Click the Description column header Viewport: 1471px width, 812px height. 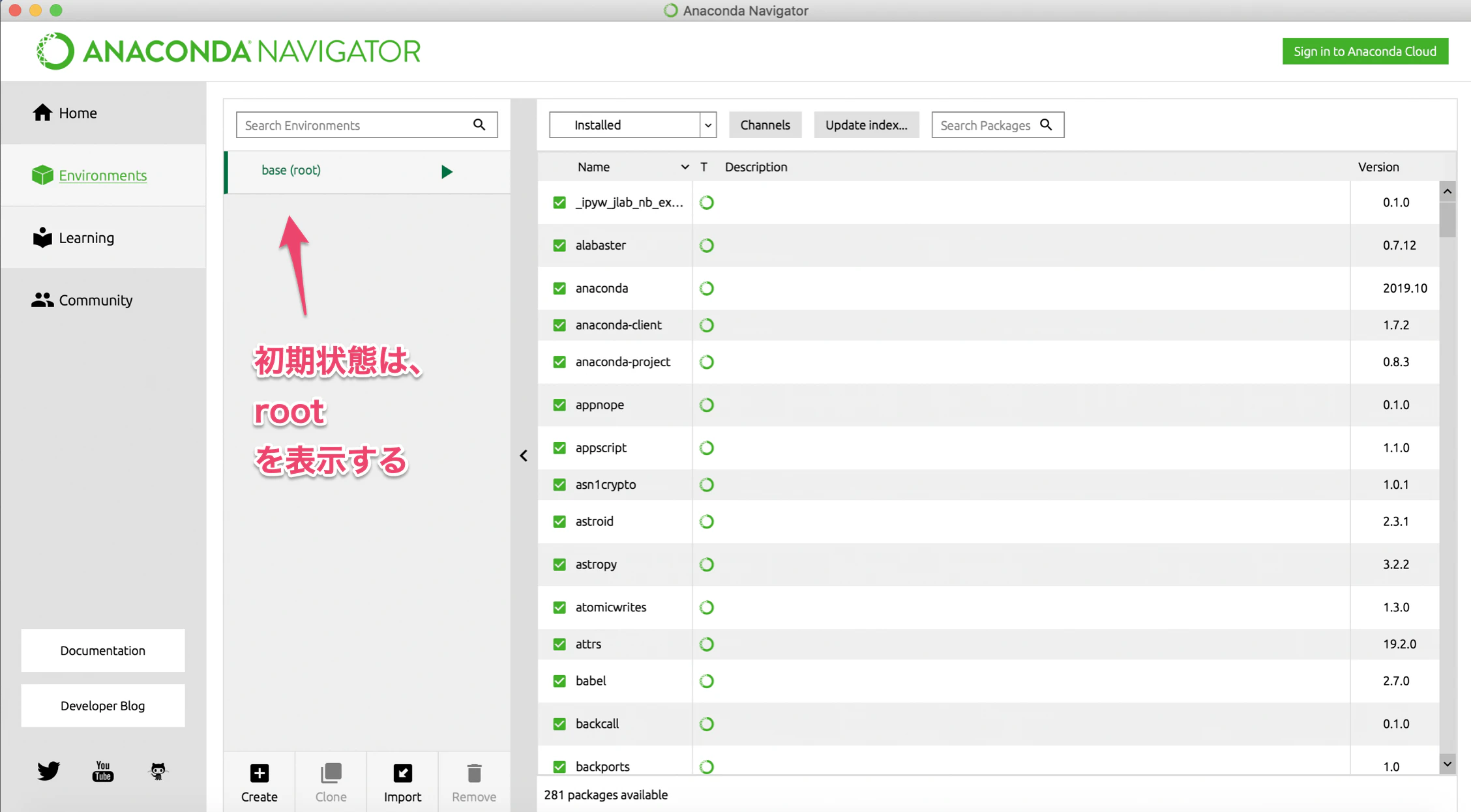point(756,167)
